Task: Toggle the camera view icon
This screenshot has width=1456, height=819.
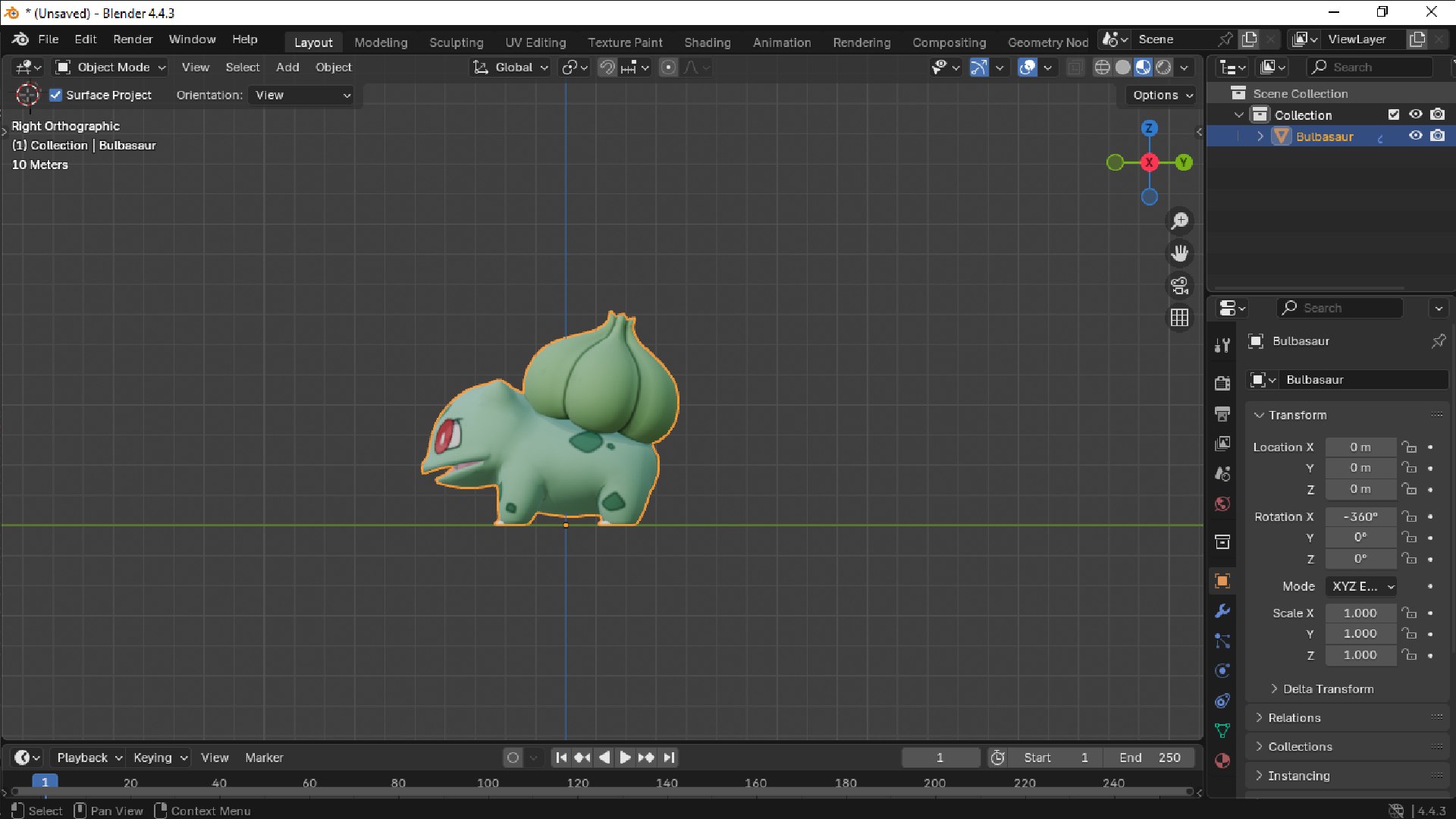Action: [x=1179, y=286]
